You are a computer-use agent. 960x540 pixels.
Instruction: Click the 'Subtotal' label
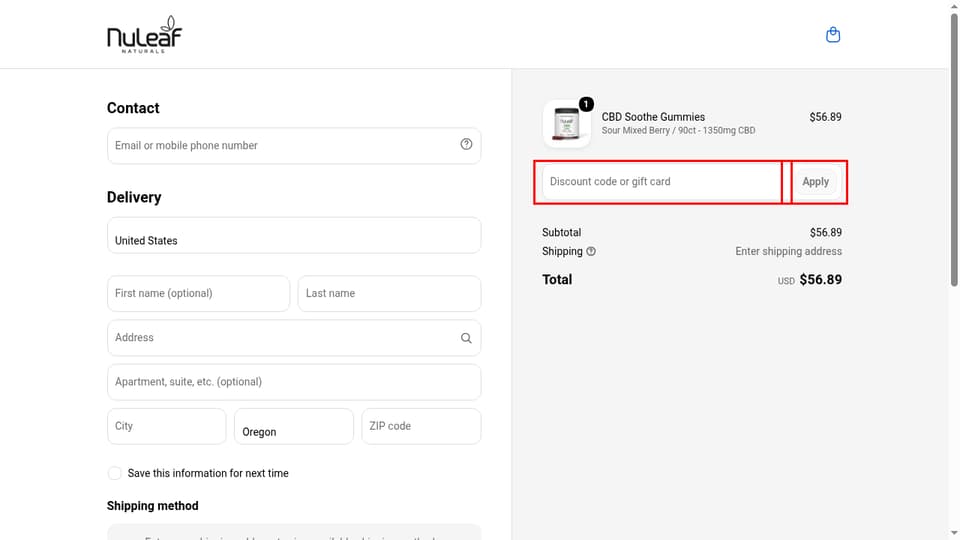[x=561, y=233]
